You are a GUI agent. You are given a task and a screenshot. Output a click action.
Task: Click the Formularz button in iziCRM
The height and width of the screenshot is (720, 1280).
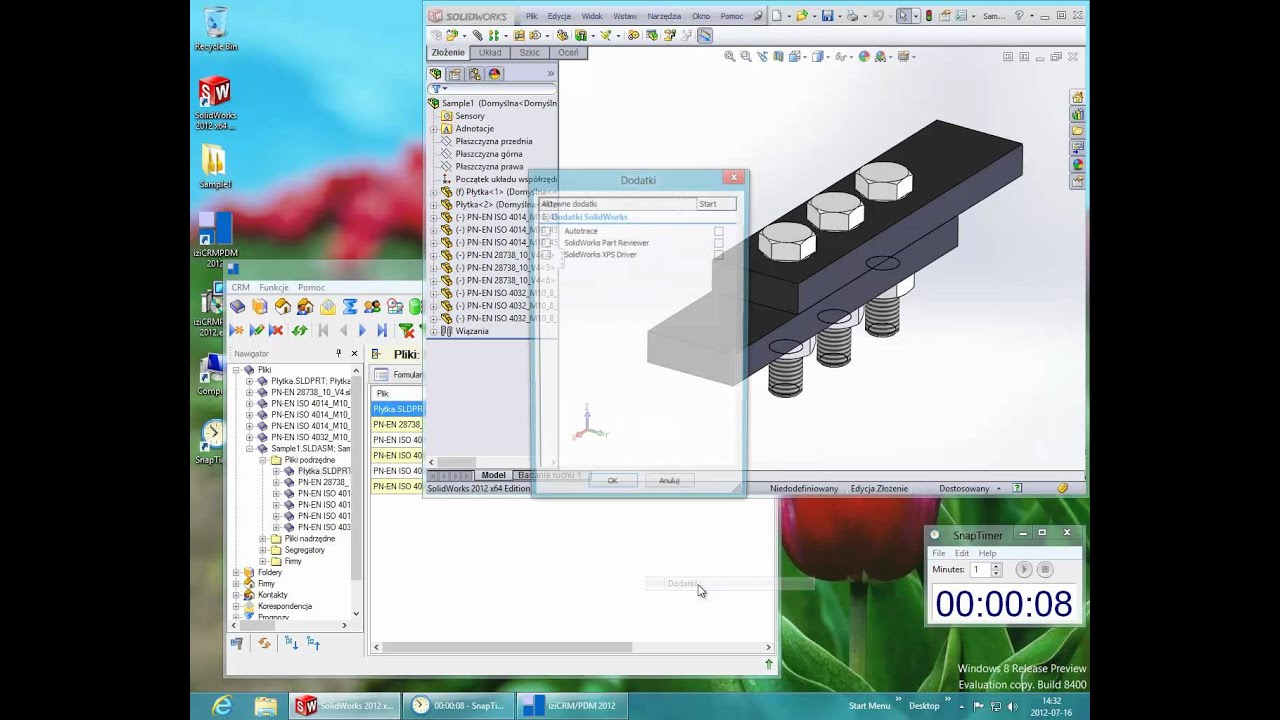398,374
